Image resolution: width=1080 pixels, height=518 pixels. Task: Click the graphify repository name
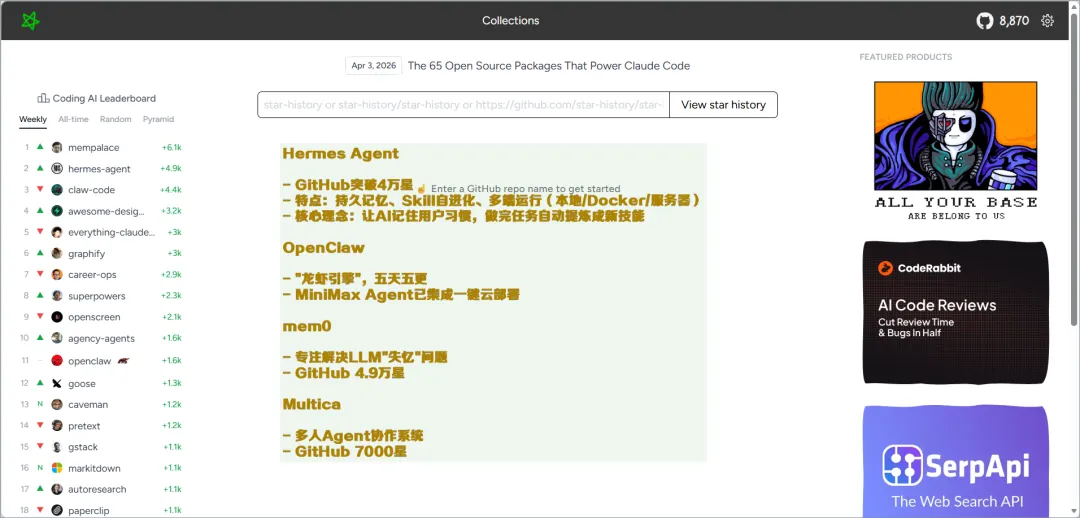87,253
